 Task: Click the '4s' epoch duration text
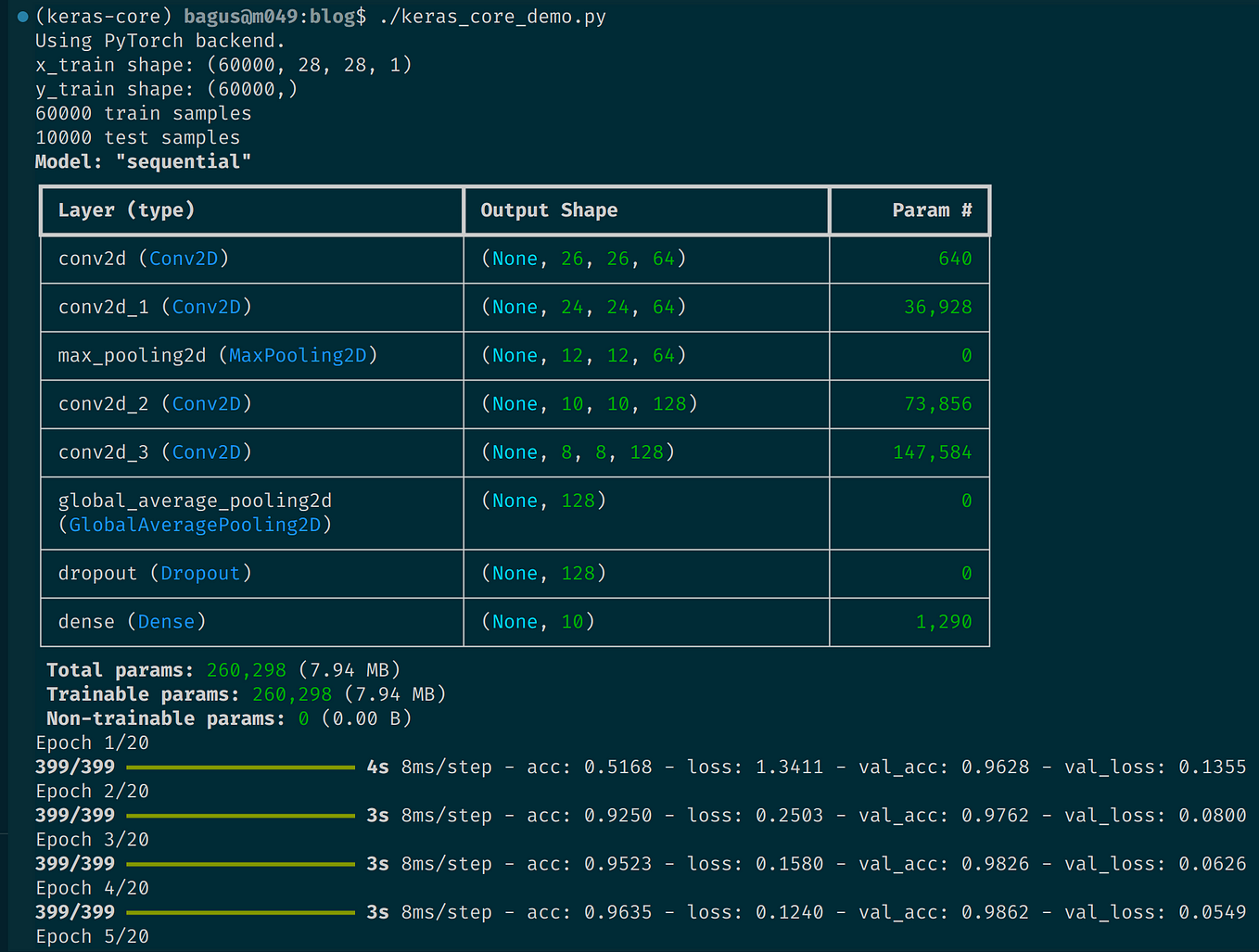[378, 767]
